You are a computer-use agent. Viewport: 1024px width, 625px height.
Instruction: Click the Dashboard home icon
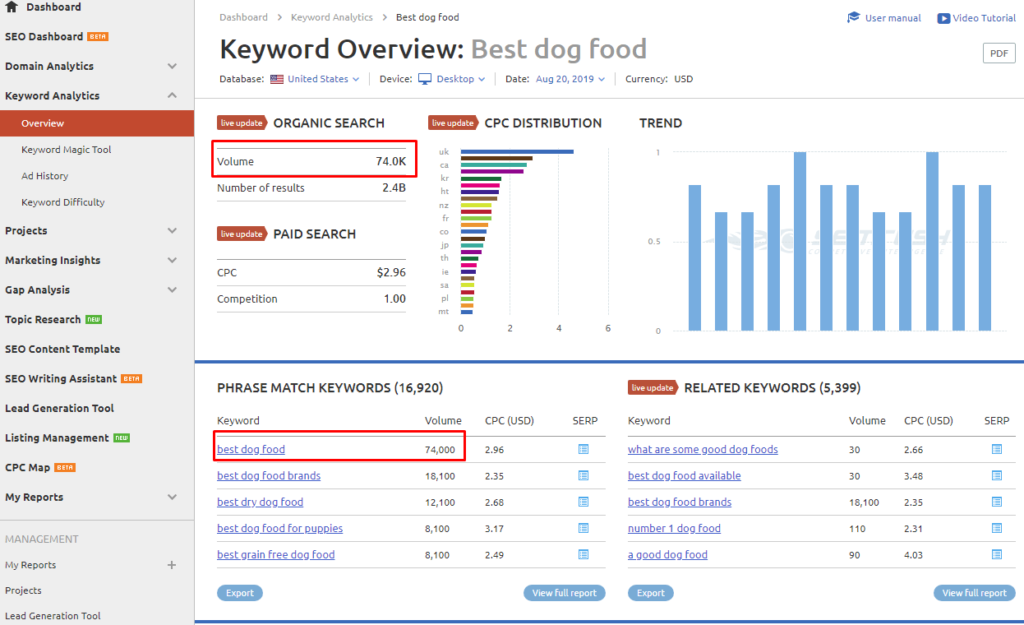(11, 7)
